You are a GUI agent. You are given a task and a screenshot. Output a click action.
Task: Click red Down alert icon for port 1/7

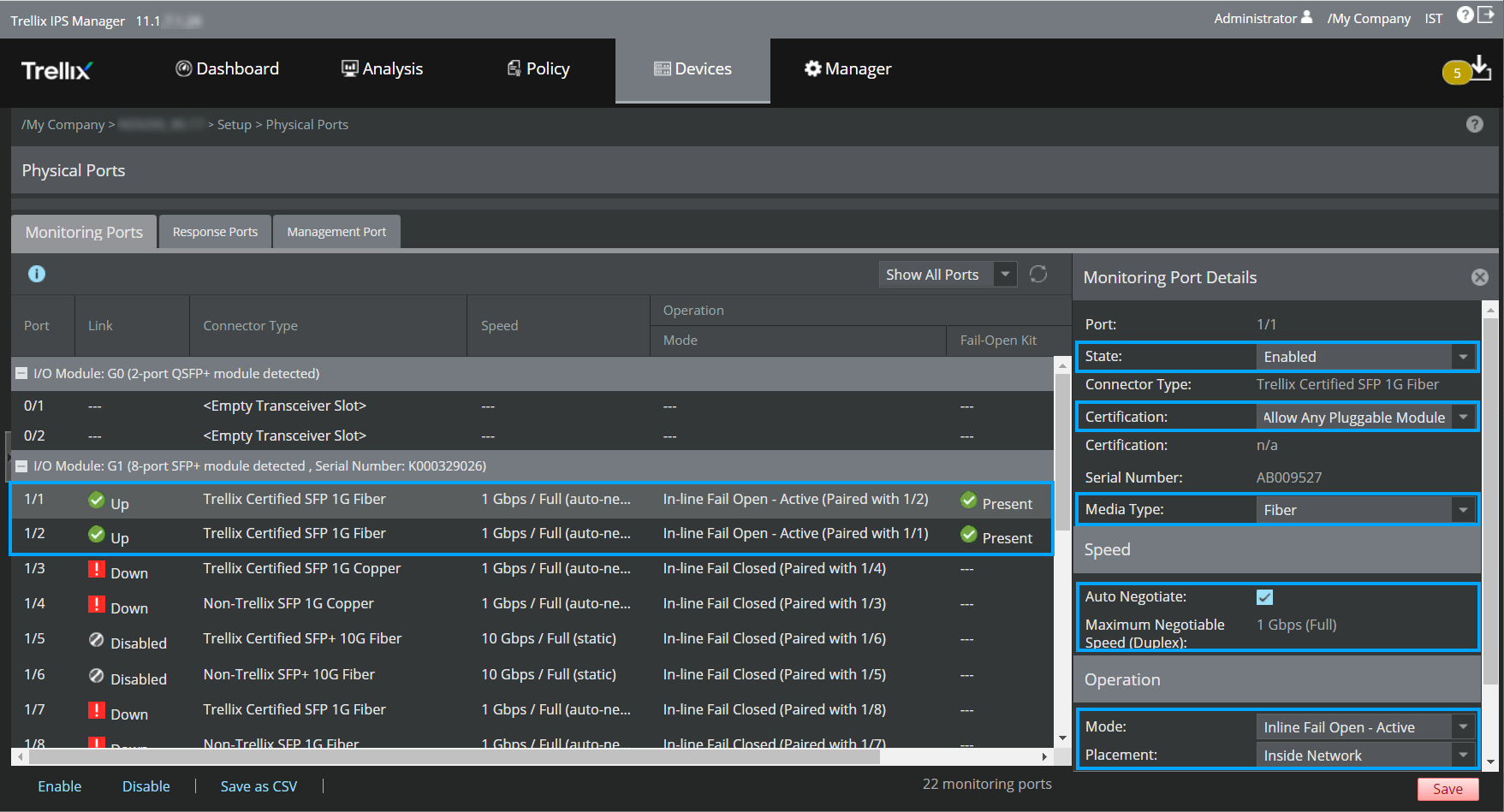(x=97, y=711)
